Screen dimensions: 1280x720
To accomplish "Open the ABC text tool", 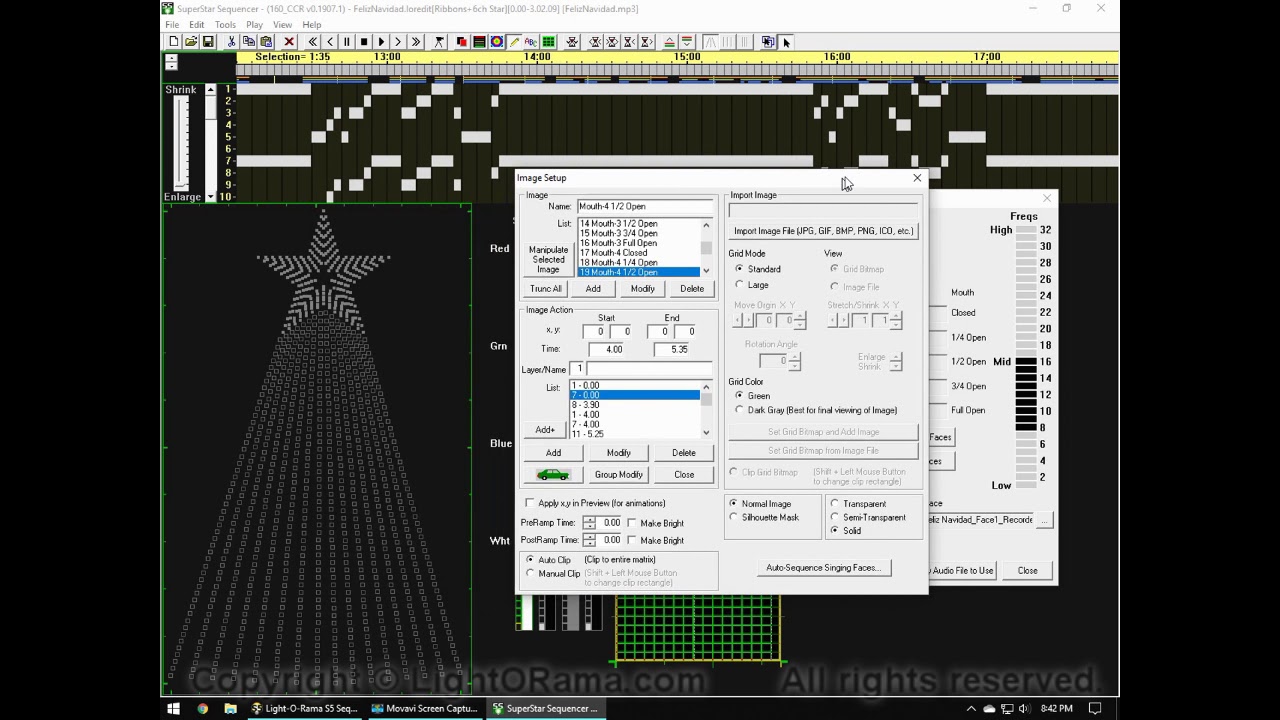I will point(531,42).
